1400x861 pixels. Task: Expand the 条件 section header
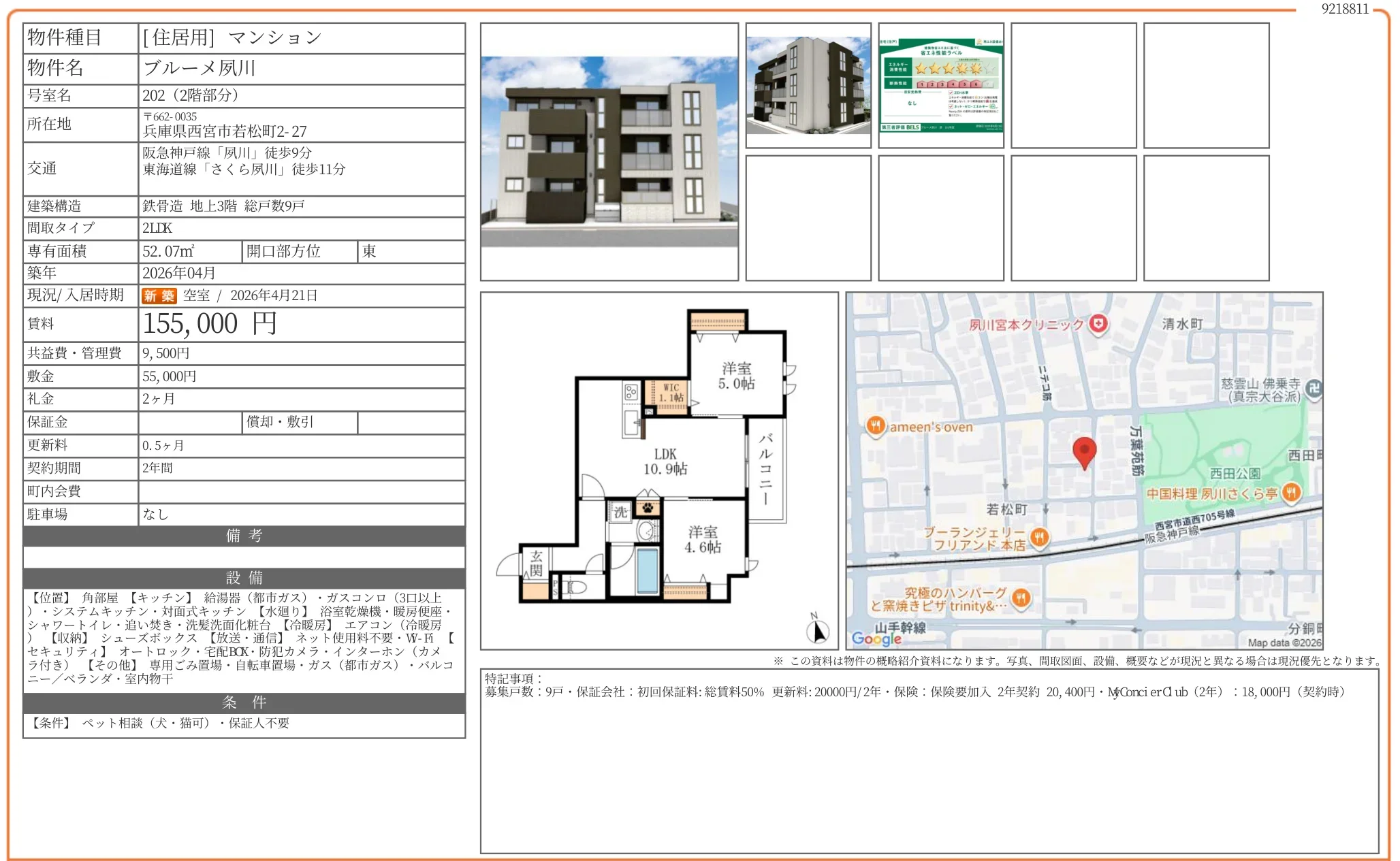pos(244,702)
